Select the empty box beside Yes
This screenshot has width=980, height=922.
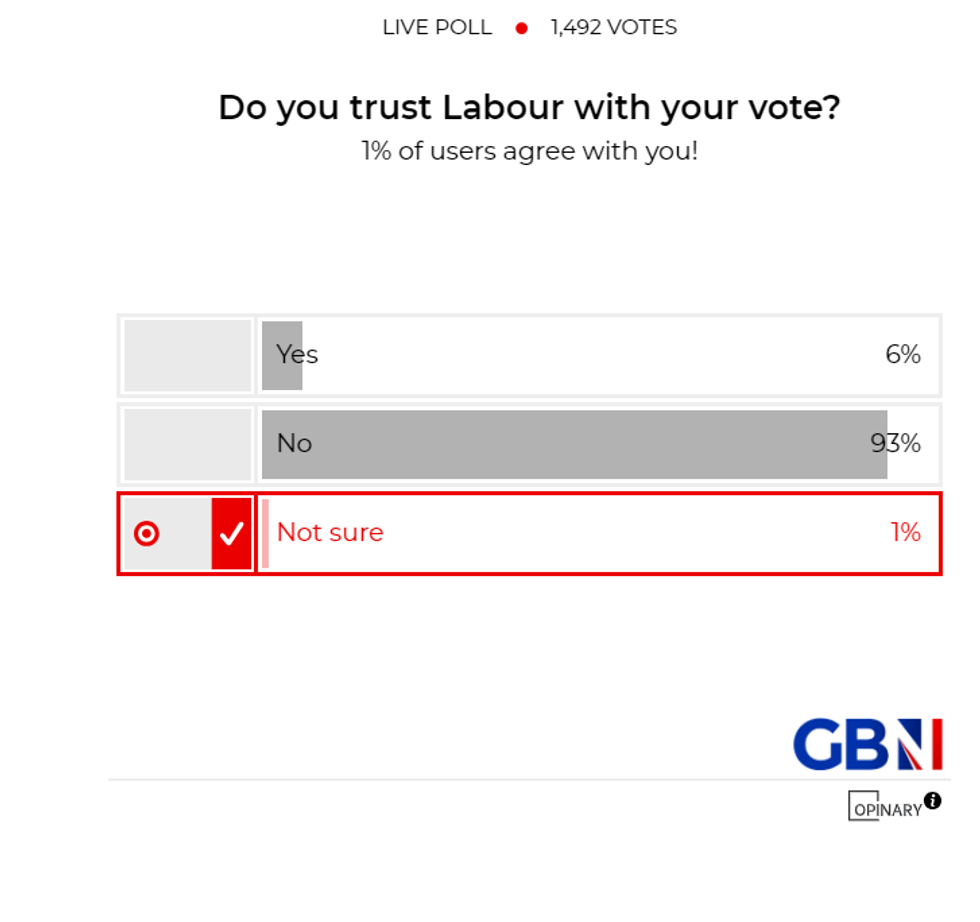[188, 355]
